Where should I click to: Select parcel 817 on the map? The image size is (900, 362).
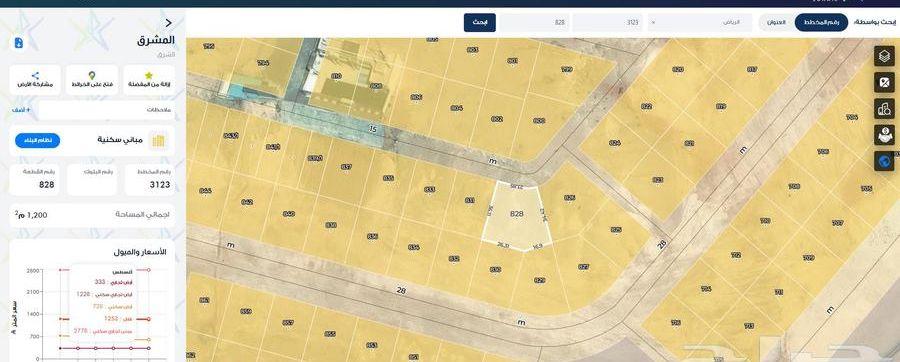point(752,69)
